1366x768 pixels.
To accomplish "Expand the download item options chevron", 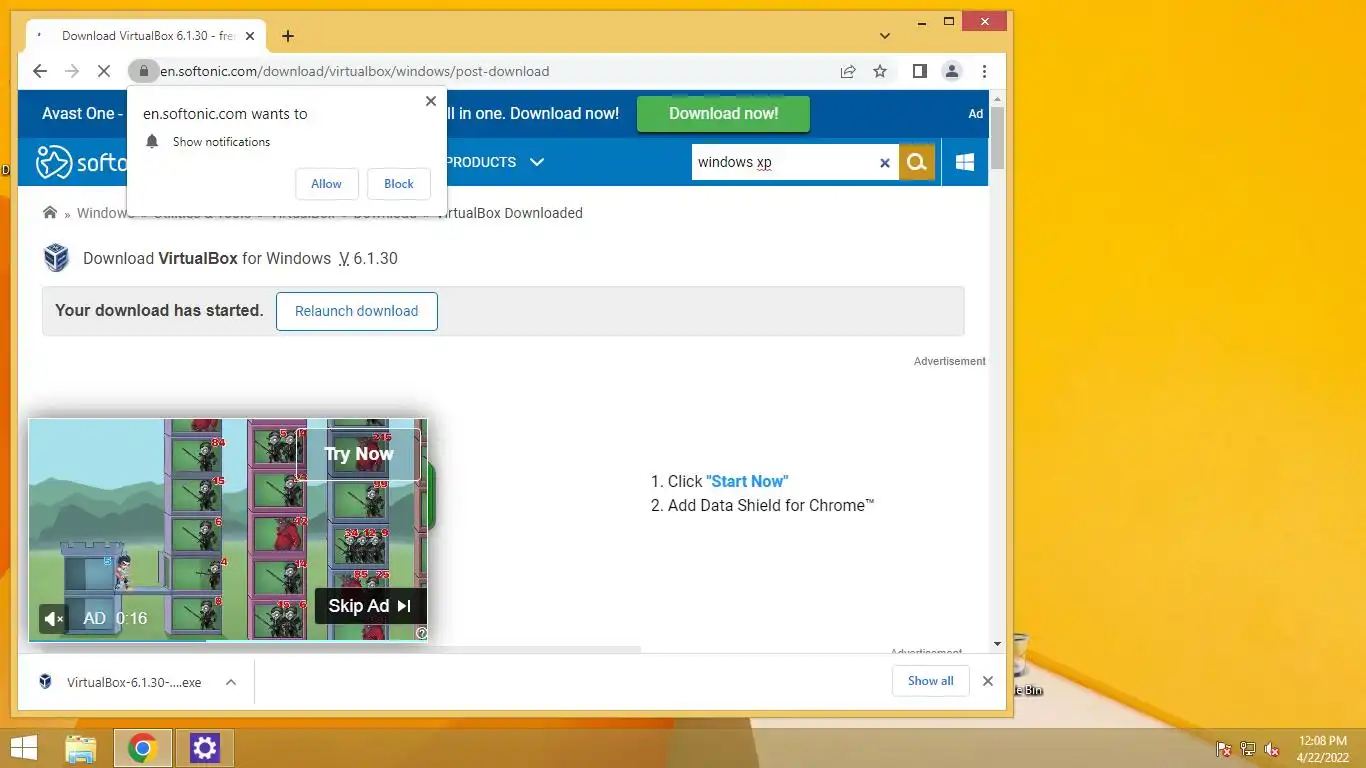I will 231,682.
